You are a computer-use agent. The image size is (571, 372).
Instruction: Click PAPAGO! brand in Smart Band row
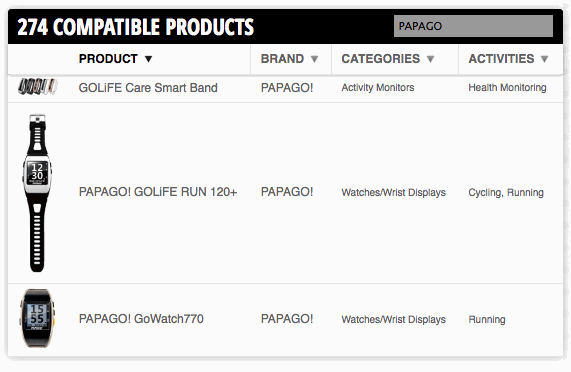click(x=287, y=88)
